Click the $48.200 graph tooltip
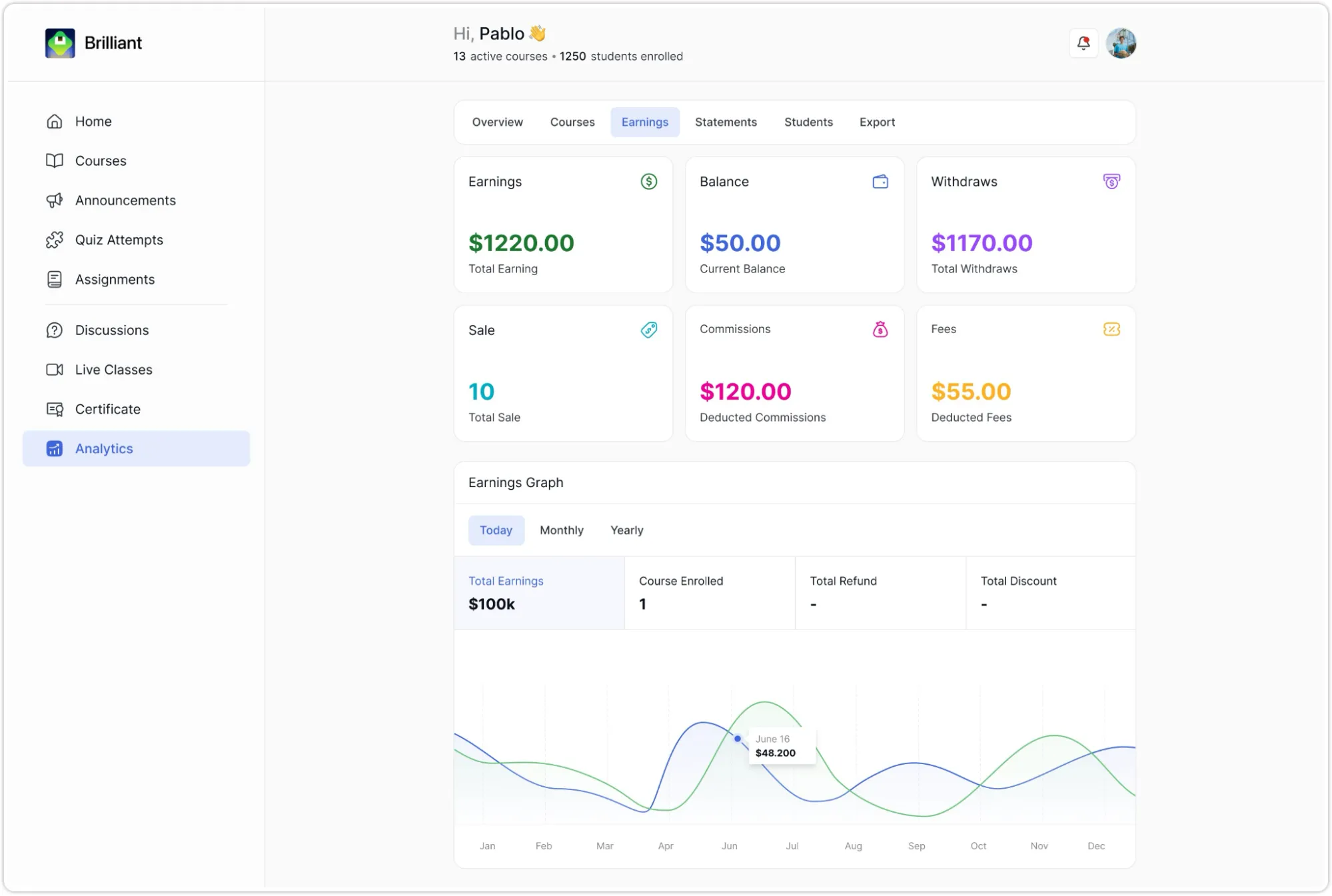This screenshot has height=896, width=1332. point(782,746)
